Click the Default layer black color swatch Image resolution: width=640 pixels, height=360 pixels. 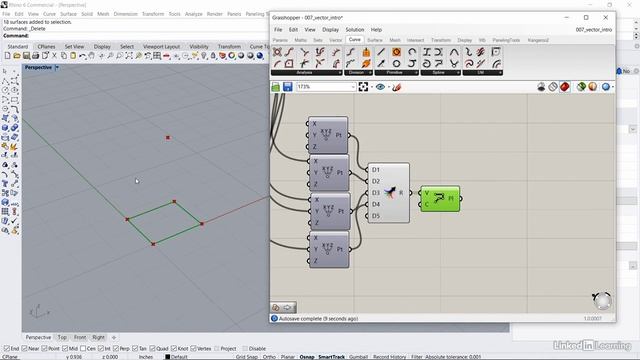[x=167, y=357]
